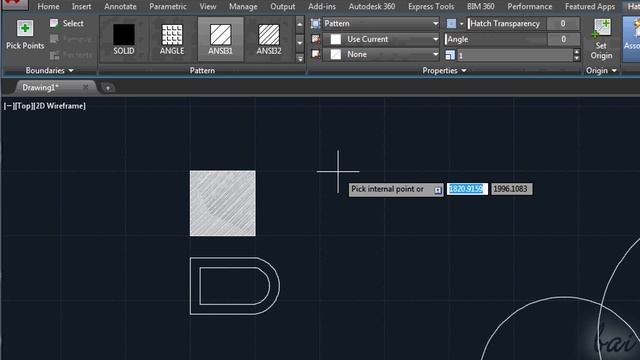Open the None background color dropdown
Image resolution: width=640 pixels, height=360 pixels.
tap(381, 54)
